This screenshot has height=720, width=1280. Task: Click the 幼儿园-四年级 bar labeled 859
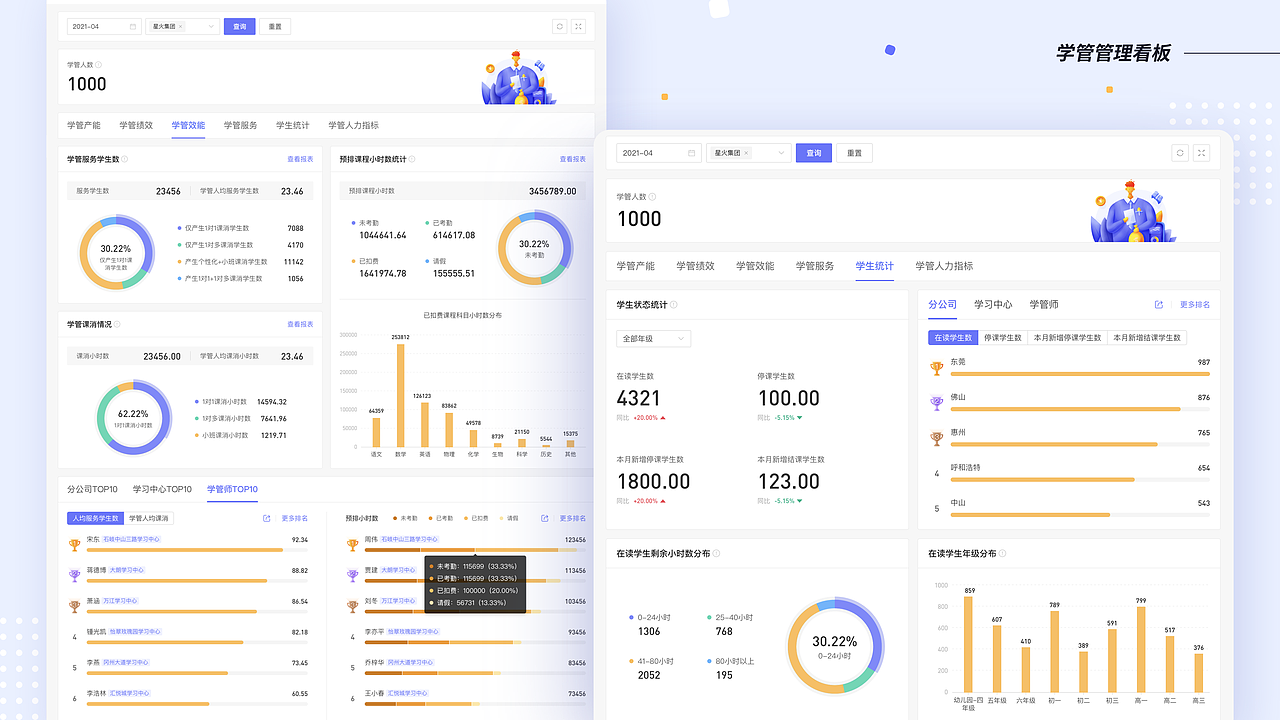[x=968, y=646]
